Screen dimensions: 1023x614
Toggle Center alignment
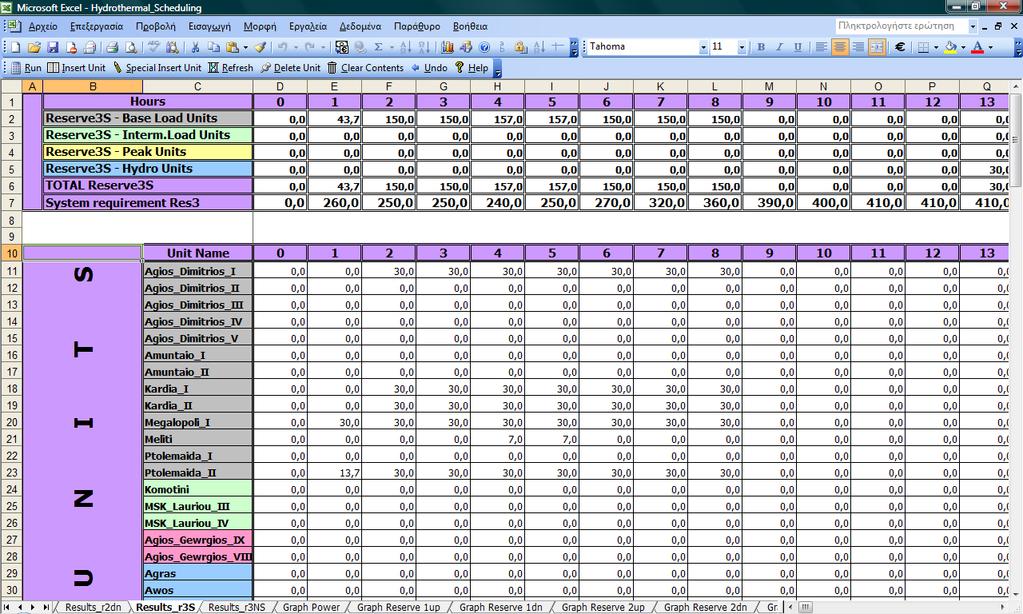point(840,47)
